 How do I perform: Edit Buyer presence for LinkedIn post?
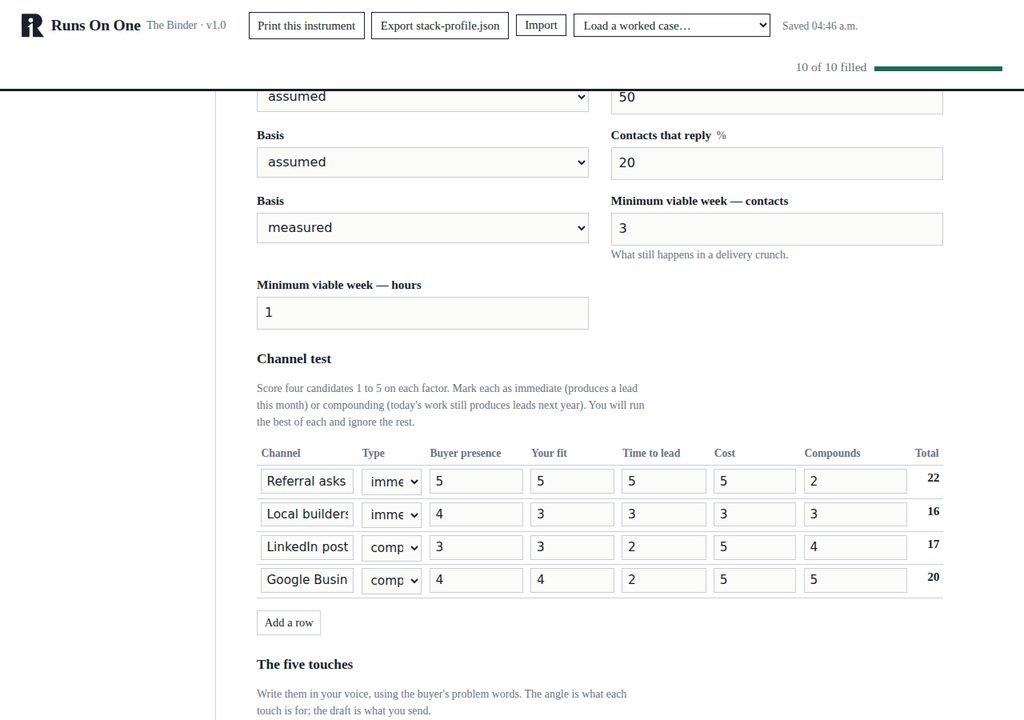click(x=476, y=547)
